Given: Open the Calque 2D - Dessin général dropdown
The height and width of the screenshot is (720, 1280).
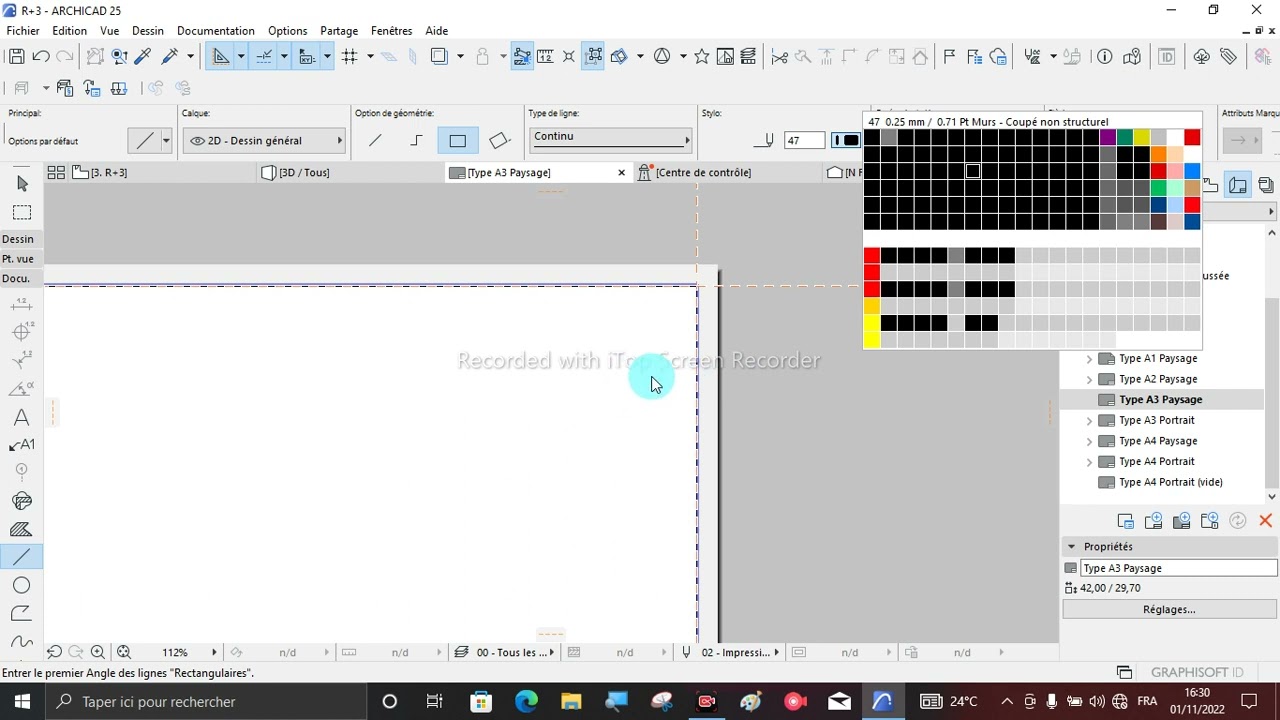Looking at the screenshot, I should 264,141.
